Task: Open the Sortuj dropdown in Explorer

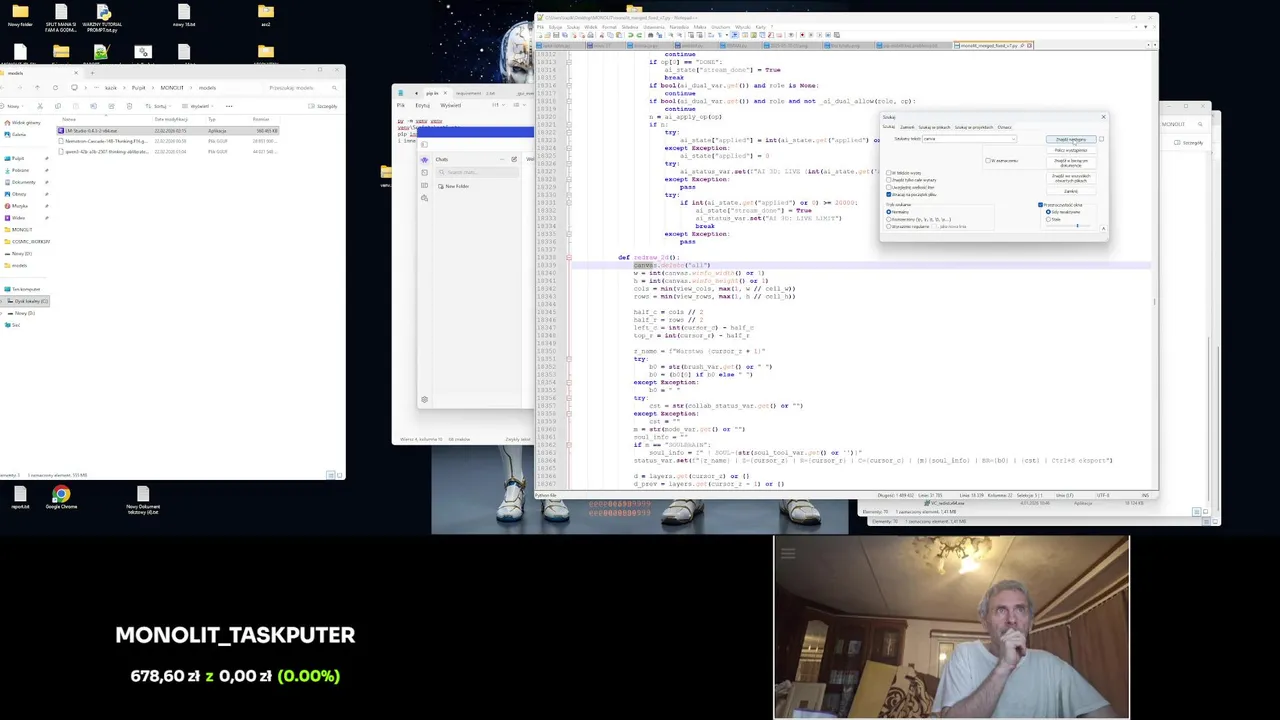Action: coord(158,106)
